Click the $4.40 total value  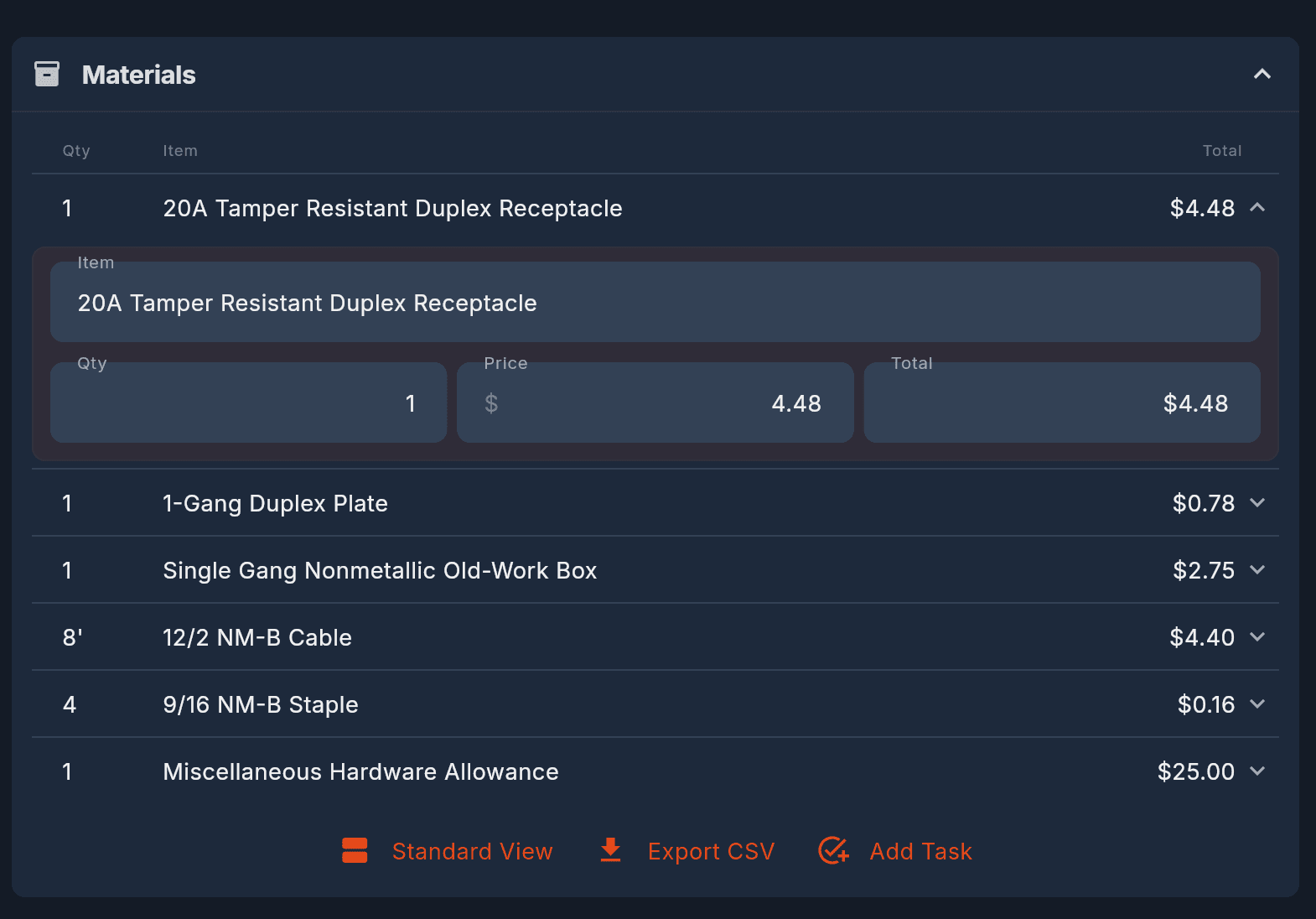[x=1202, y=637]
